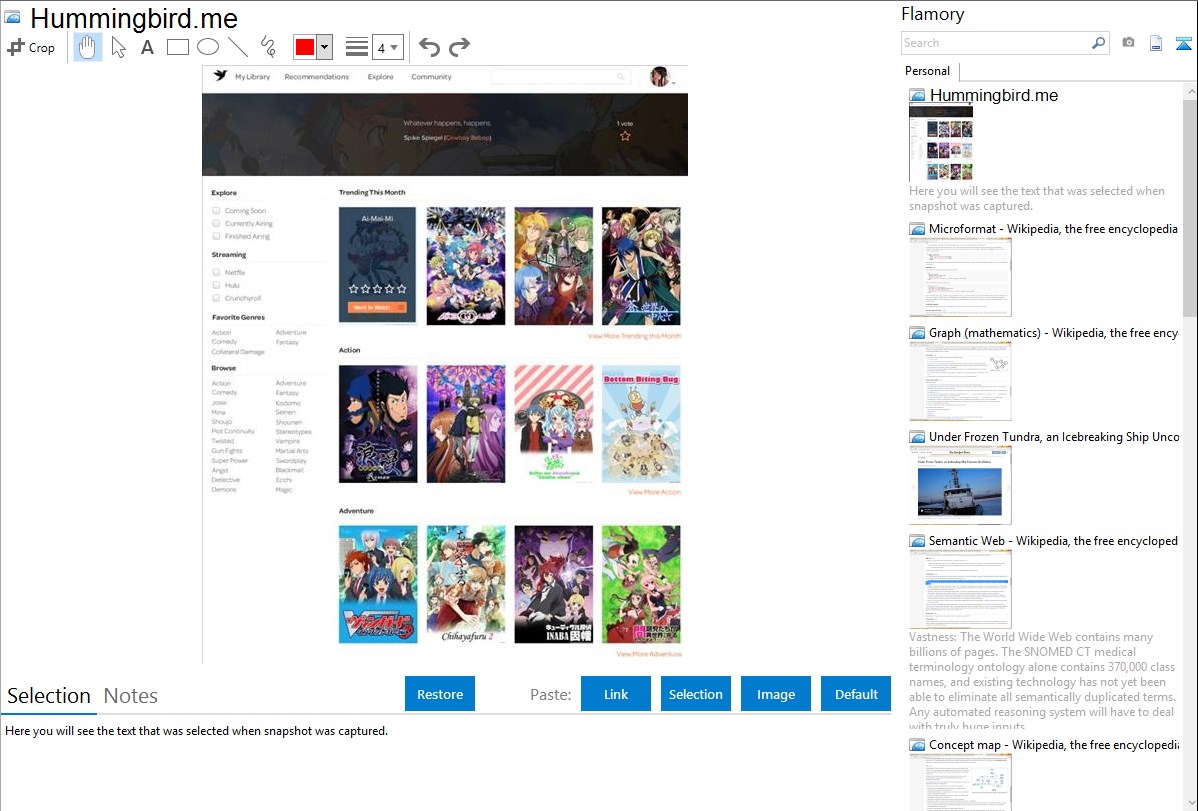
Task: Follow the View More Action link
Action: [654, 492]
